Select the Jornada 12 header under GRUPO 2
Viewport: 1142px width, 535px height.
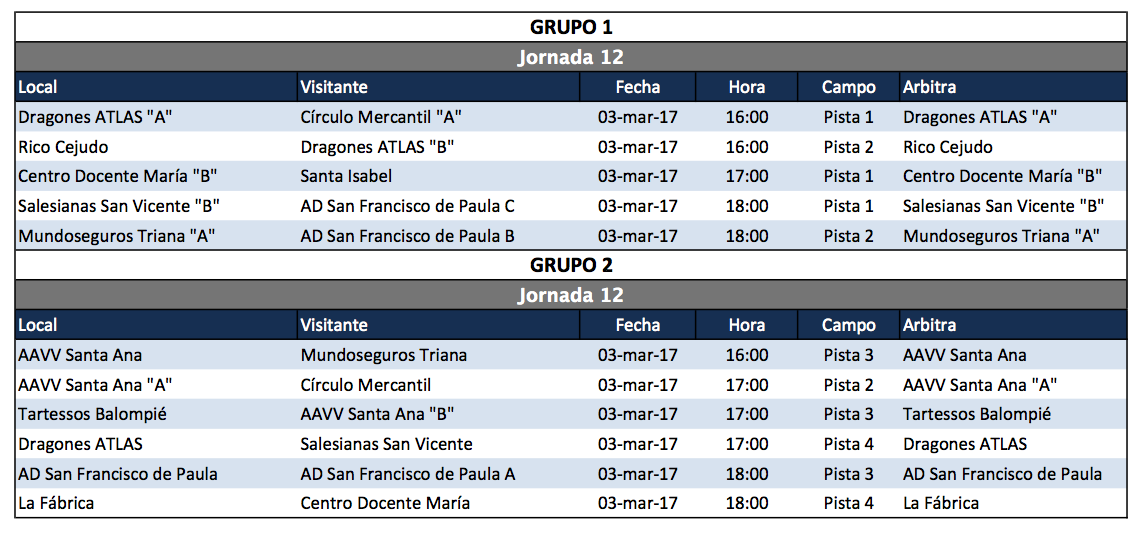point(570,295)
